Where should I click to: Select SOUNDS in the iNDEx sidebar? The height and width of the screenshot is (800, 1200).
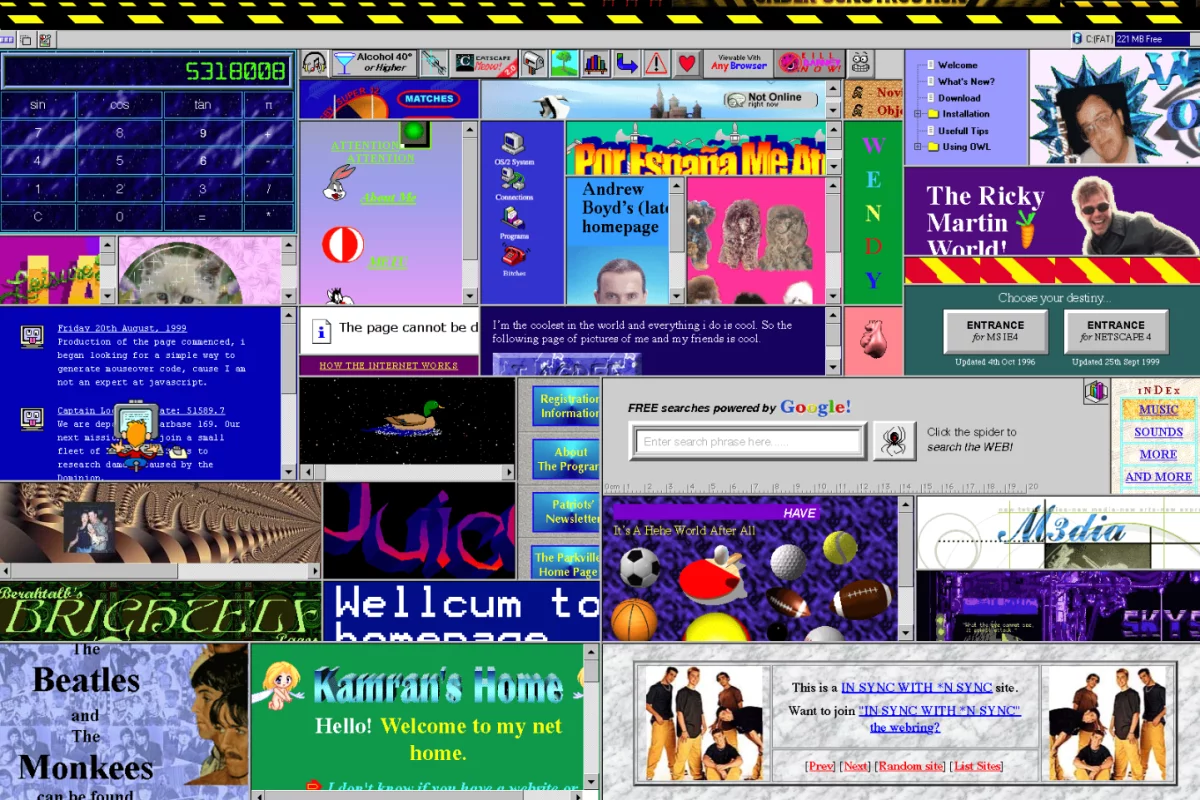(x=1157, y=432)
